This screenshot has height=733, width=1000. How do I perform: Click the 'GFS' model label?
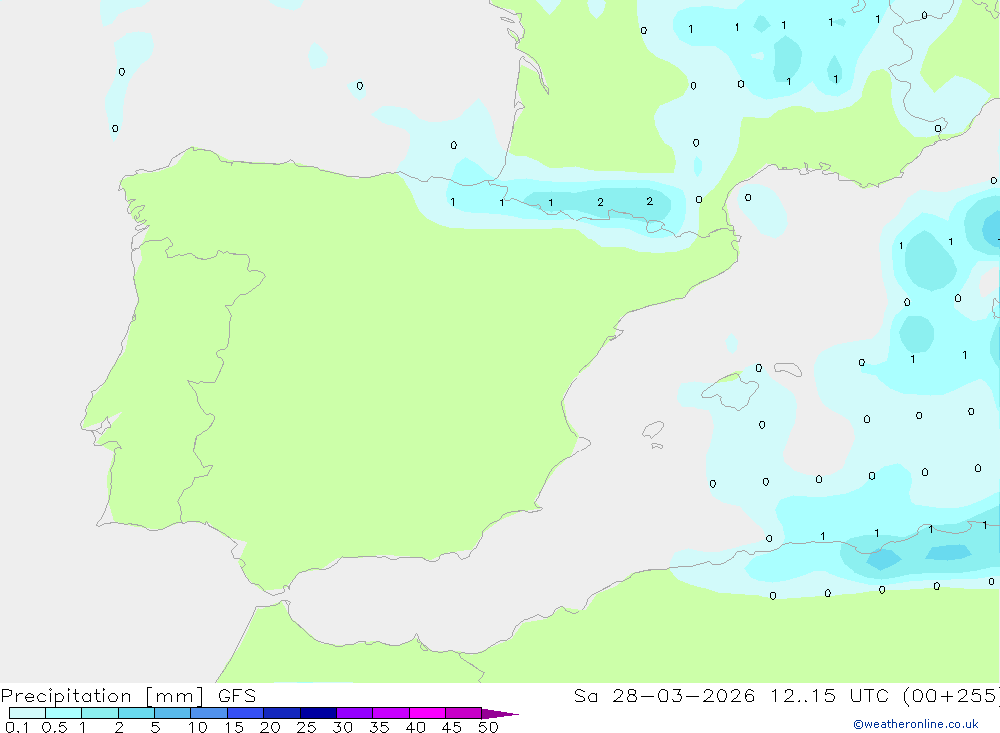point(237,696)
